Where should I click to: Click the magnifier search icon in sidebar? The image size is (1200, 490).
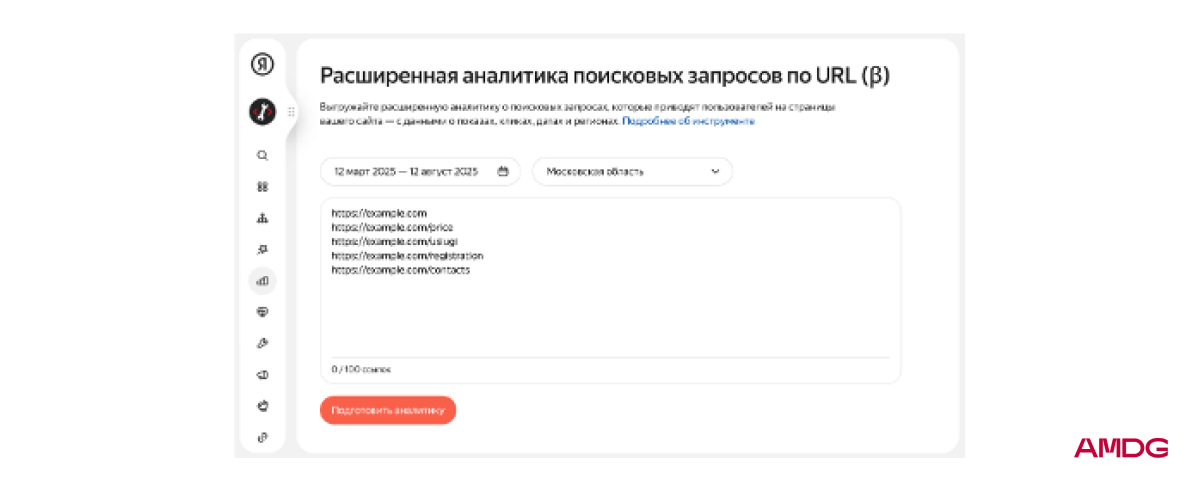click(262, 156)
